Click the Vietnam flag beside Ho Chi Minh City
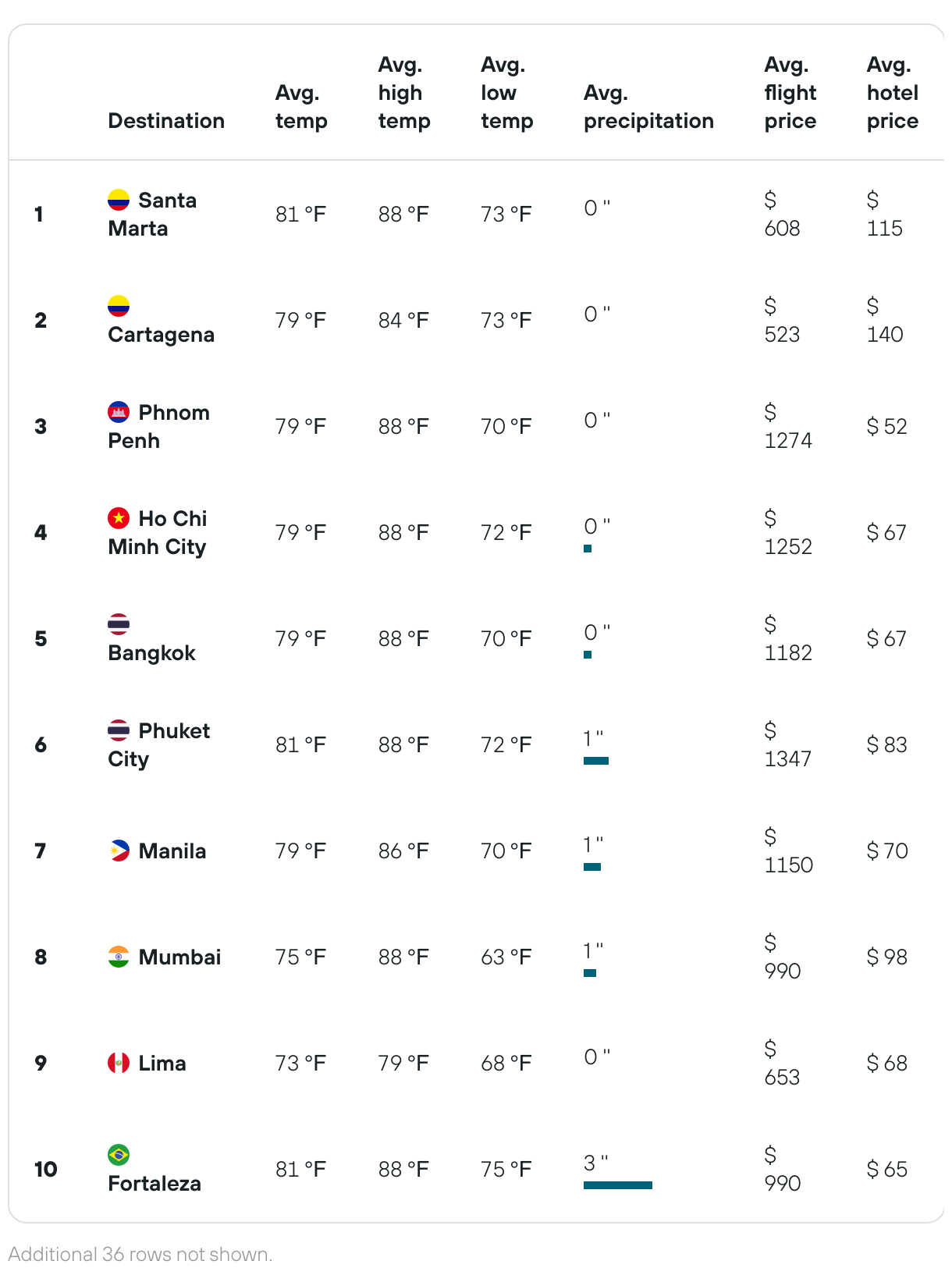 tap(119, 518)
